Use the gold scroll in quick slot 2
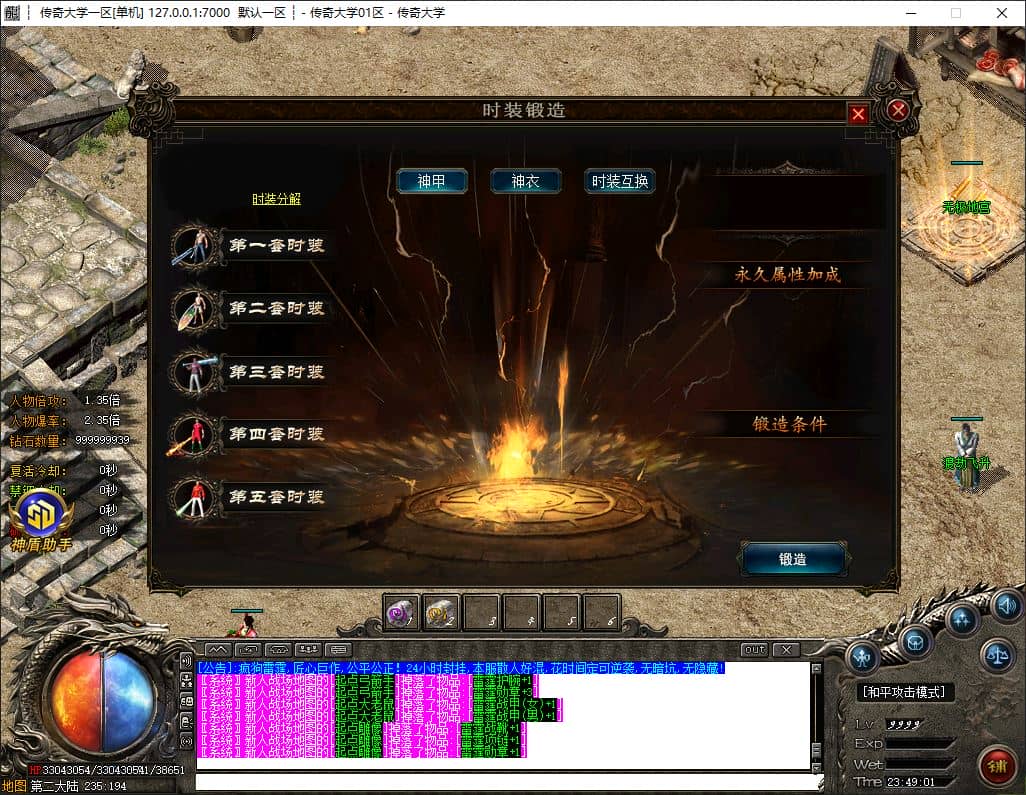This screenshot has height=795, width=1026. 441,613
